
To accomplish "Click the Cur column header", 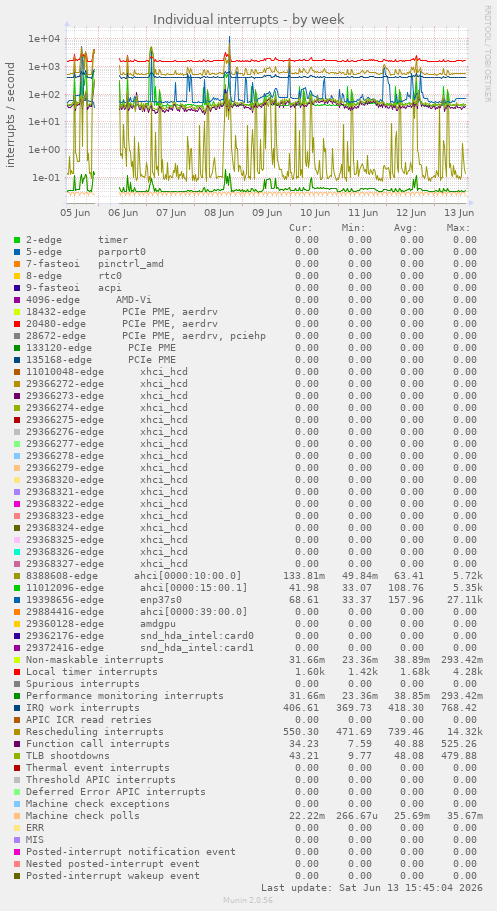I will tap(301, 228).
